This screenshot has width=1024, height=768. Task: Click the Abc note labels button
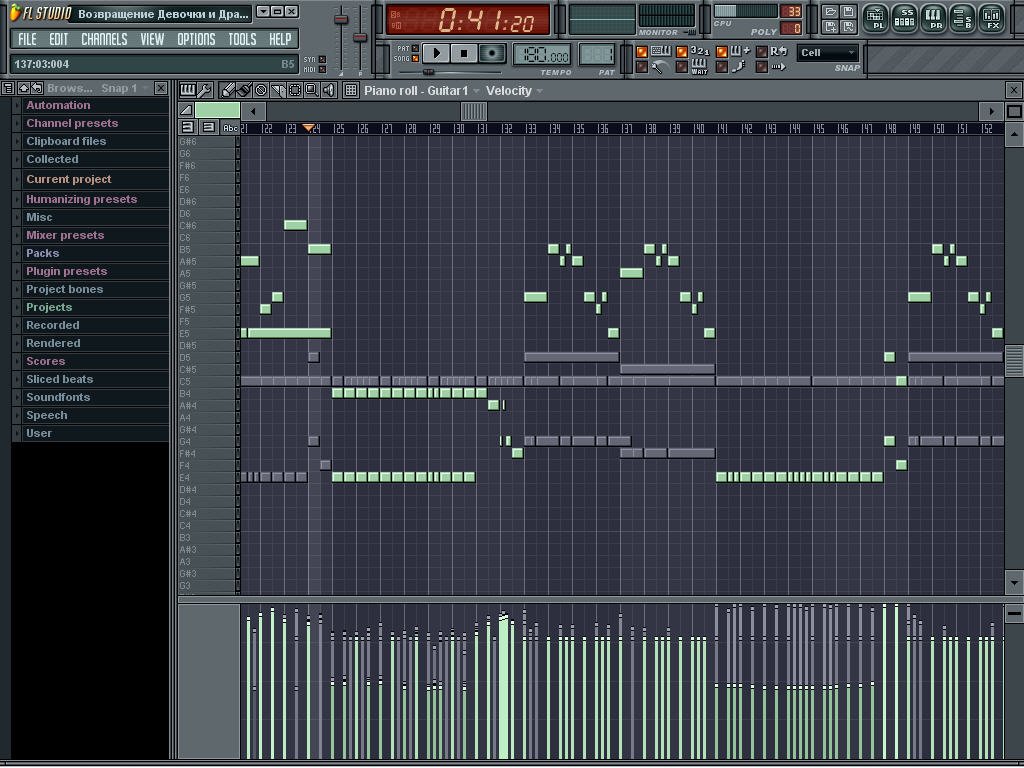pyautogui.click(x=230, y=128)
